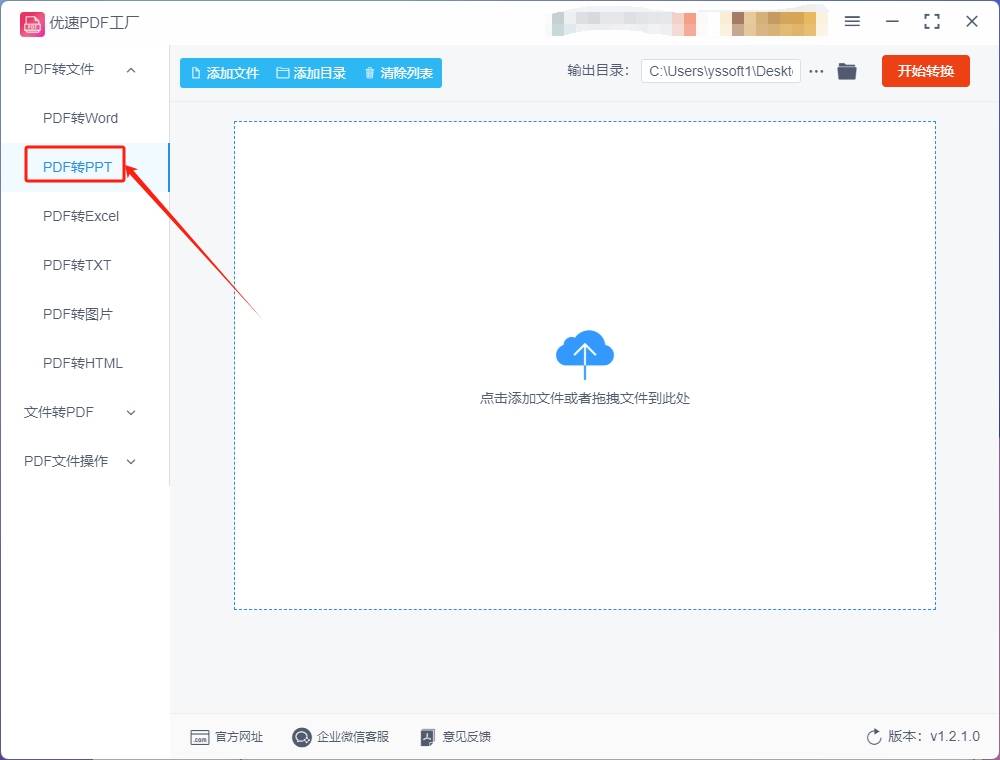
Task: Click the 开始转换 button
Action: click(x=925, y=71)
